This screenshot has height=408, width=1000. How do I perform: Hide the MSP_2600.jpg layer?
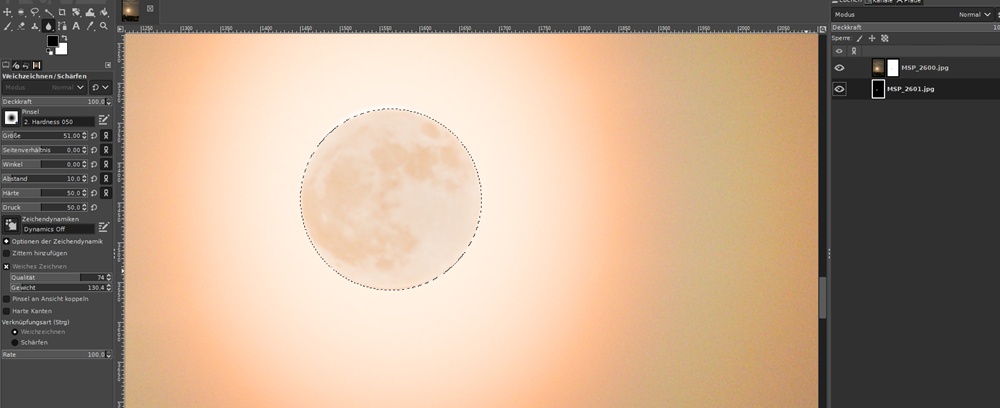click(x=839, y=68)
